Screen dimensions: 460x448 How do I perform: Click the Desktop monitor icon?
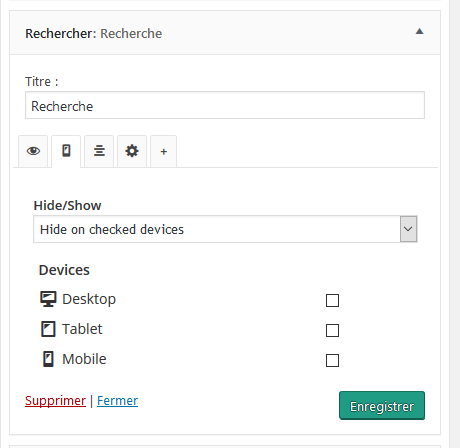[x=48, y=299]
